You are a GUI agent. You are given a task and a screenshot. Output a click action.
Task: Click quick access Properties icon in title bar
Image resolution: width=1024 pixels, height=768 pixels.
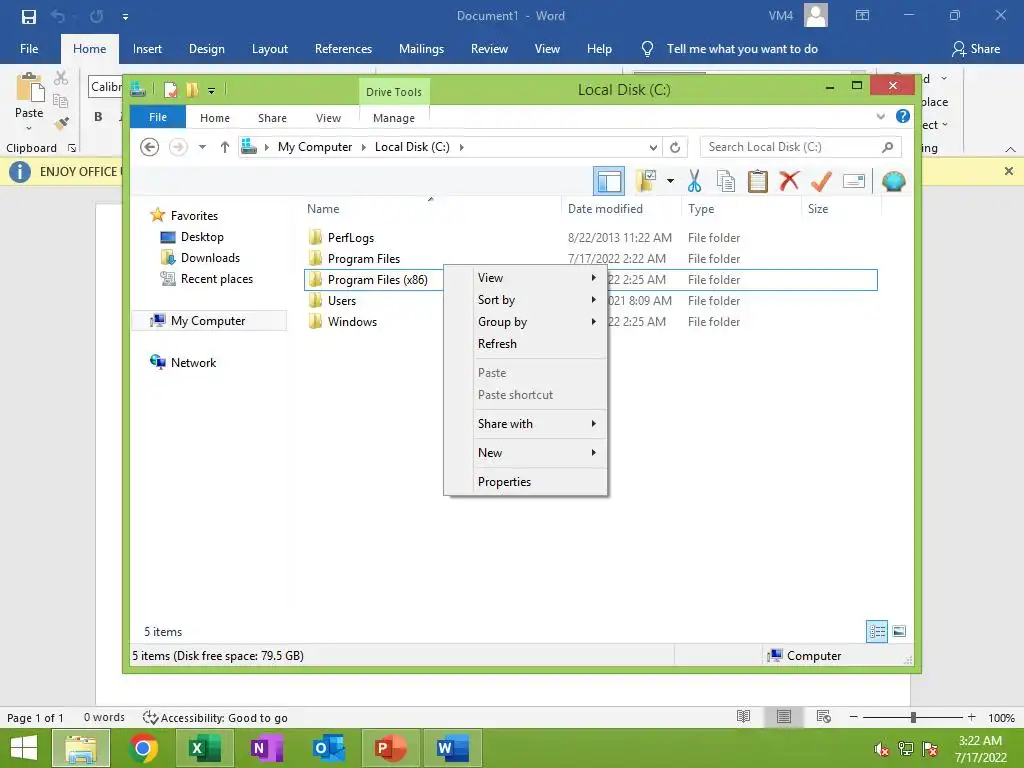[170, 89]
